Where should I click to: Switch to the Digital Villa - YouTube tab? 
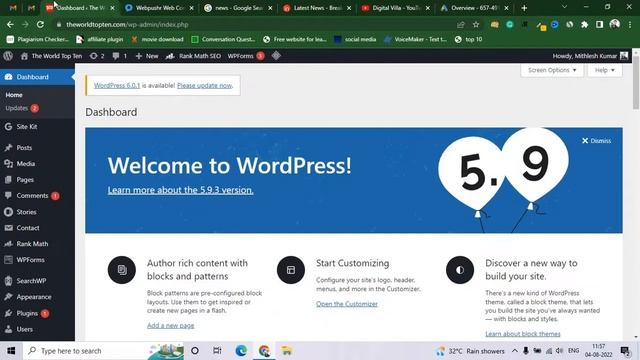click(x=396, y=8)
